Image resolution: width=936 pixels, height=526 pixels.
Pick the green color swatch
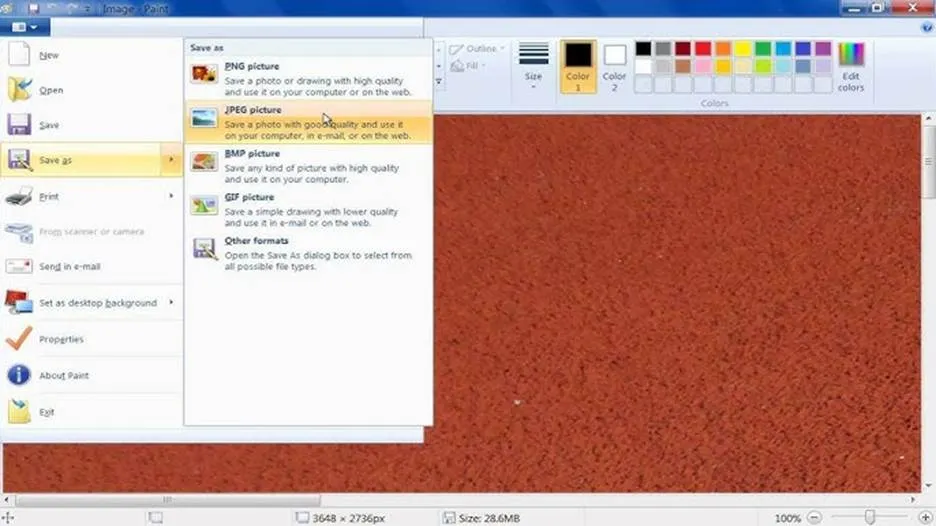[x=763, y=48]
